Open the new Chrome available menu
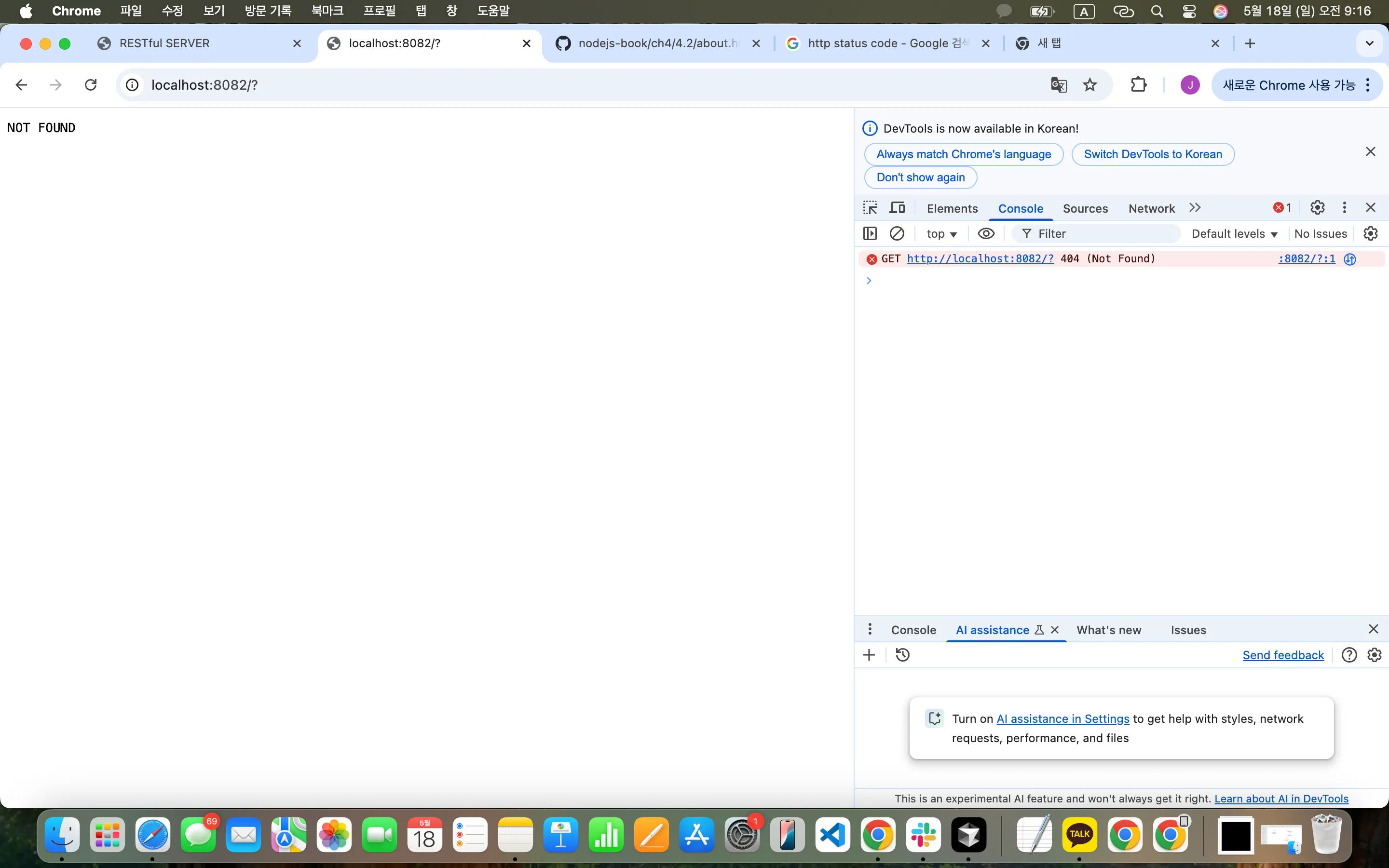The image size is (1389, 868). (1296, 85)
